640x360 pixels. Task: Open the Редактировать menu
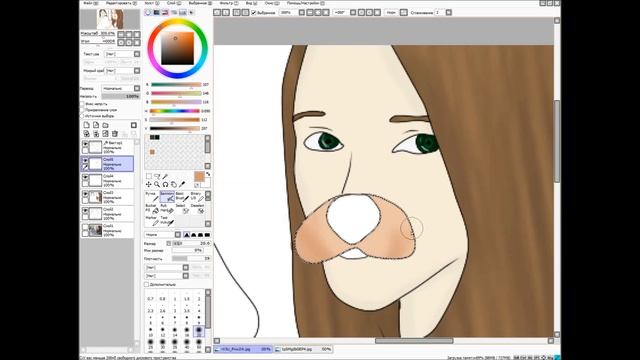coord(121,3)
